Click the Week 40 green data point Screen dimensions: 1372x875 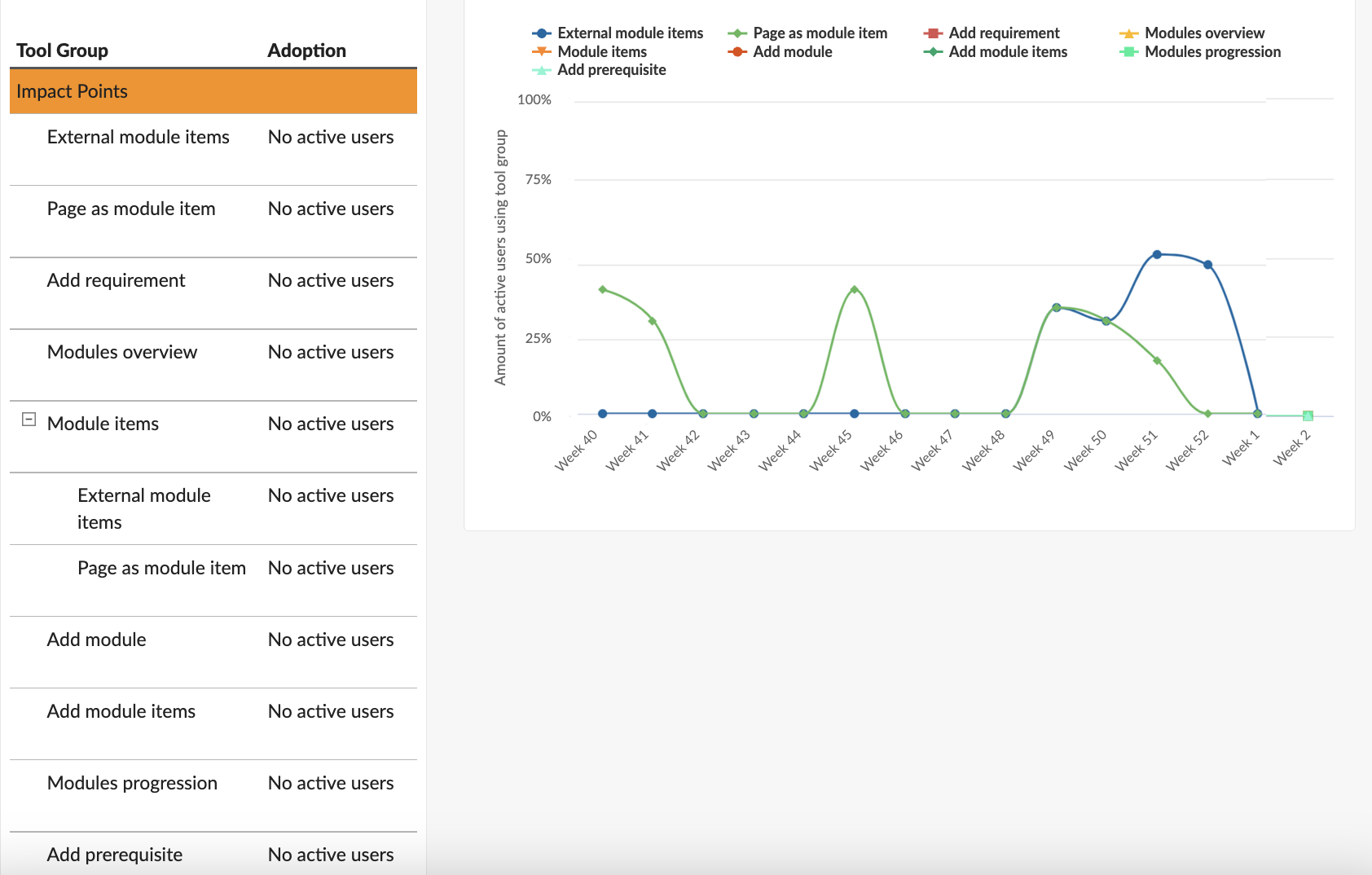(603, 289)
